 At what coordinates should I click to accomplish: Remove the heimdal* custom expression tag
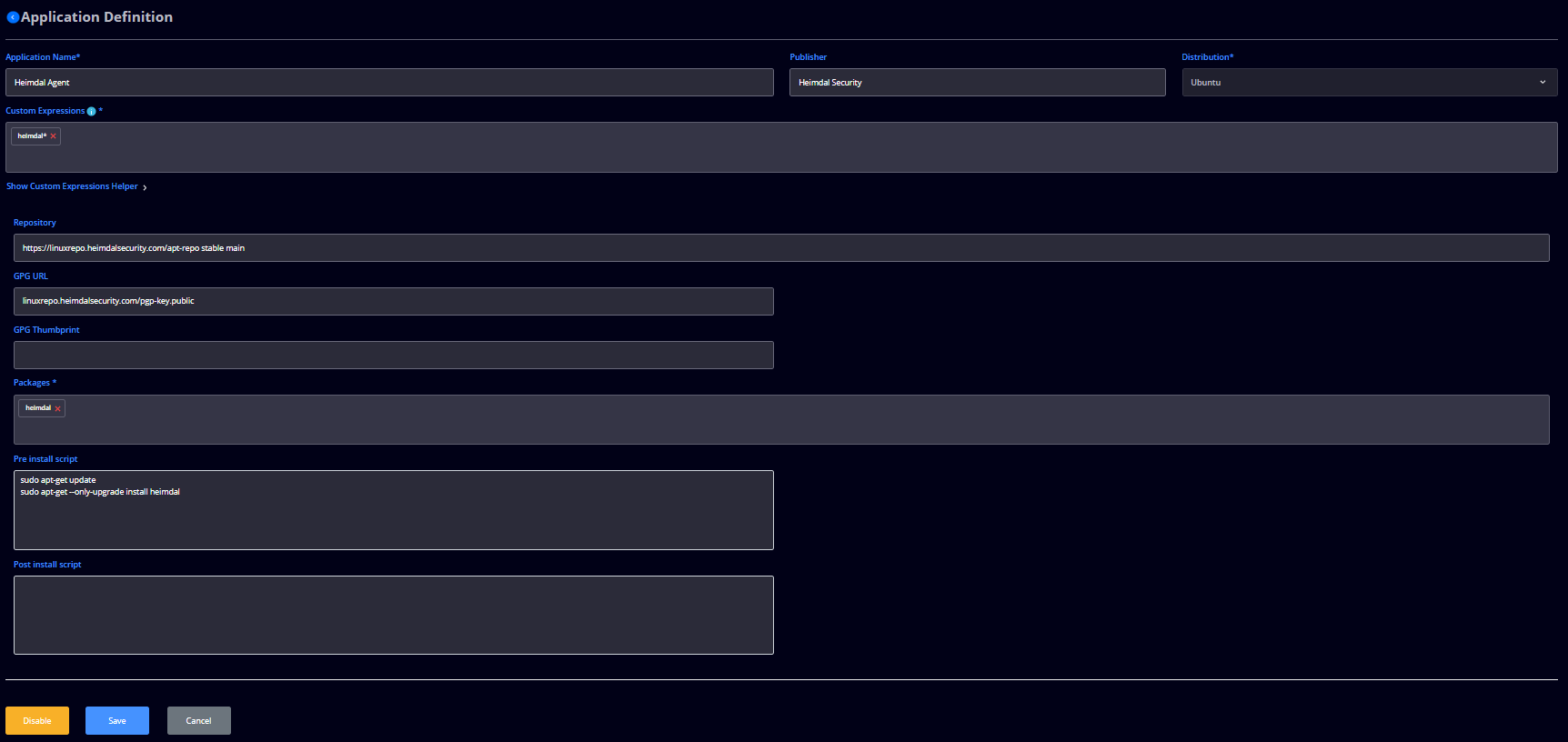coord(53,136)
